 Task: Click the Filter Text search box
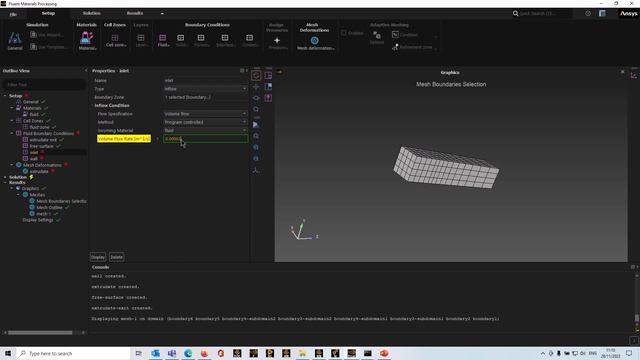(44, 84)
